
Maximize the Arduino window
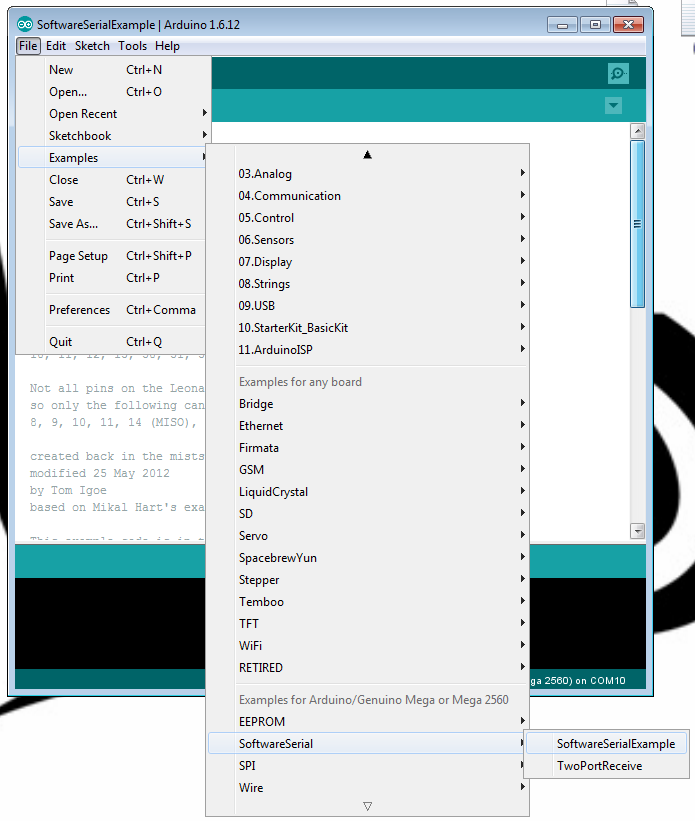coord(595,25)
